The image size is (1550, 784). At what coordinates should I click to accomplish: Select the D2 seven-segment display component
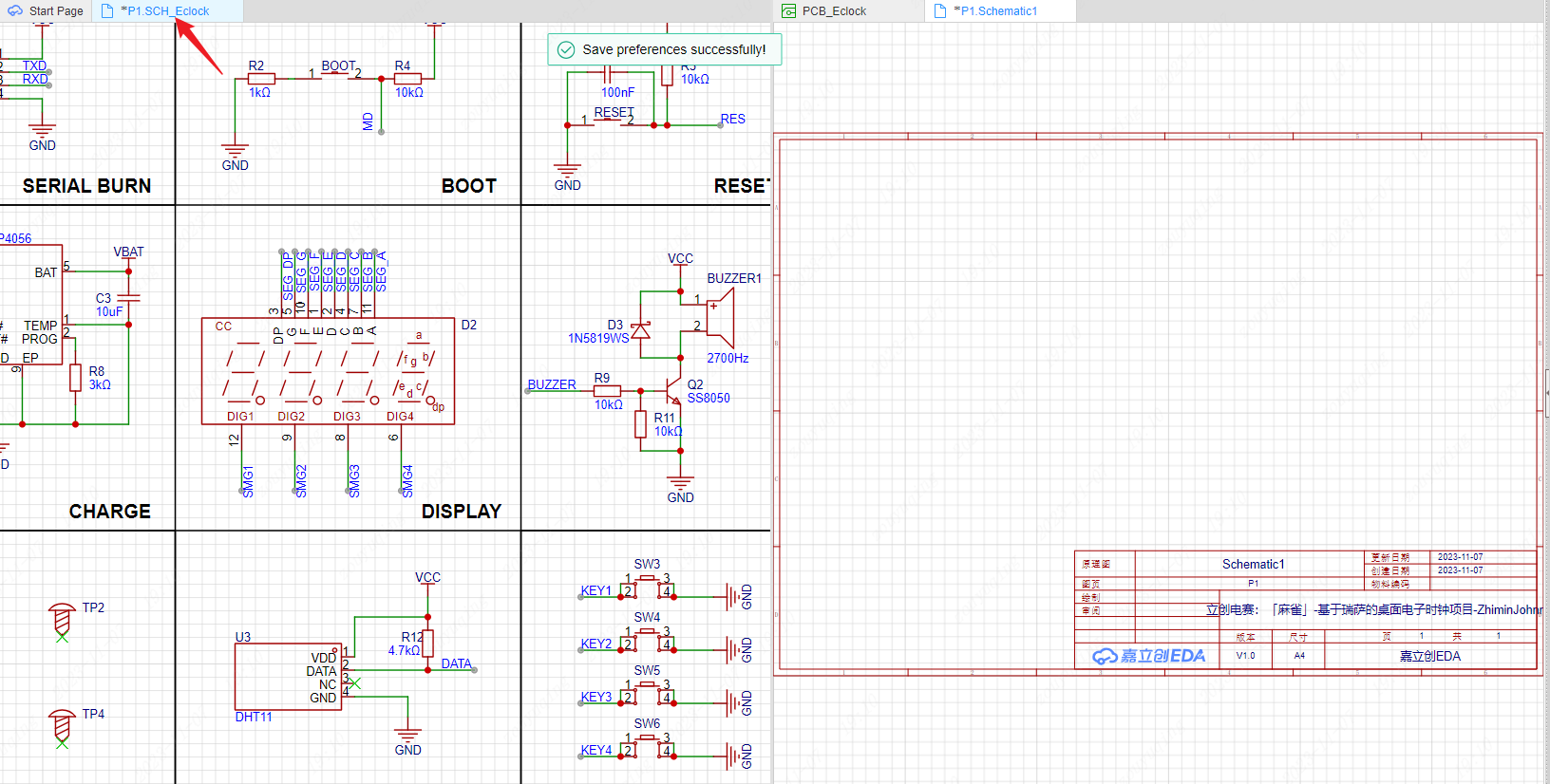tap(328, 371)
